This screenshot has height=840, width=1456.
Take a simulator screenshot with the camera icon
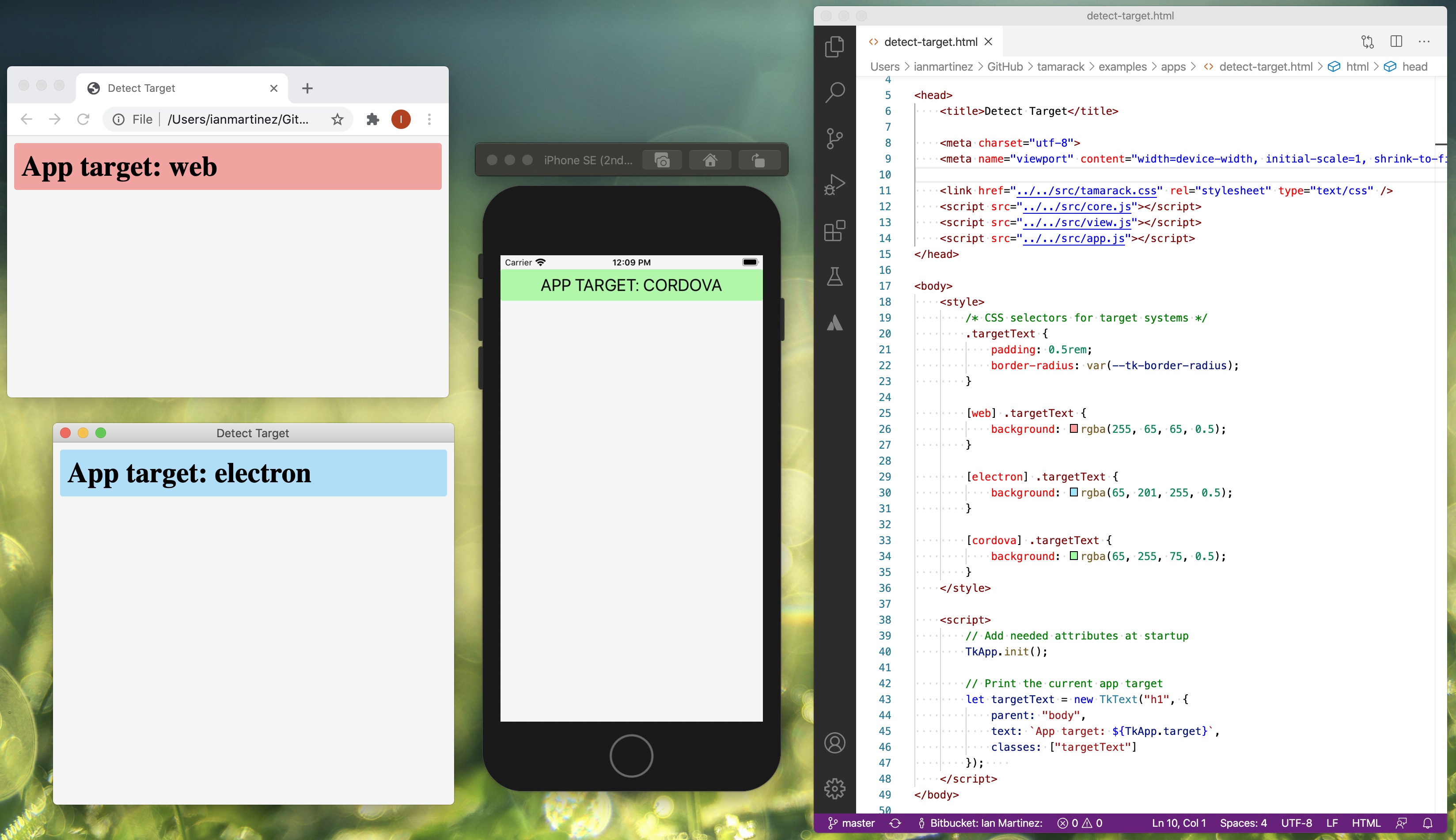[x=662, y=160]
